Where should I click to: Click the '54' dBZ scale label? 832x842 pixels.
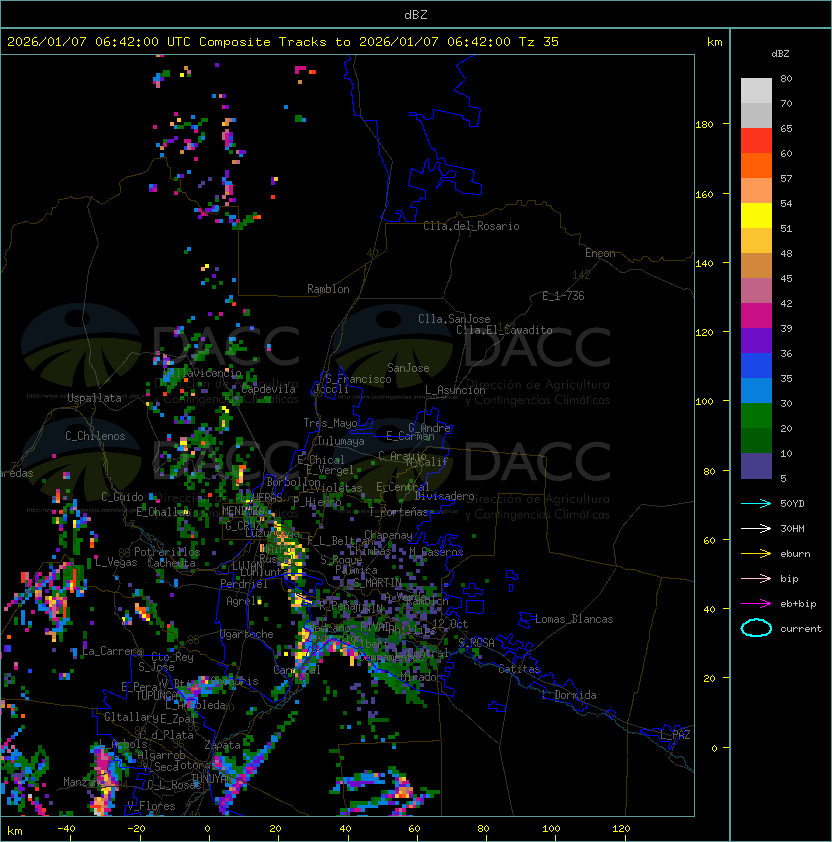pos(786,204)
